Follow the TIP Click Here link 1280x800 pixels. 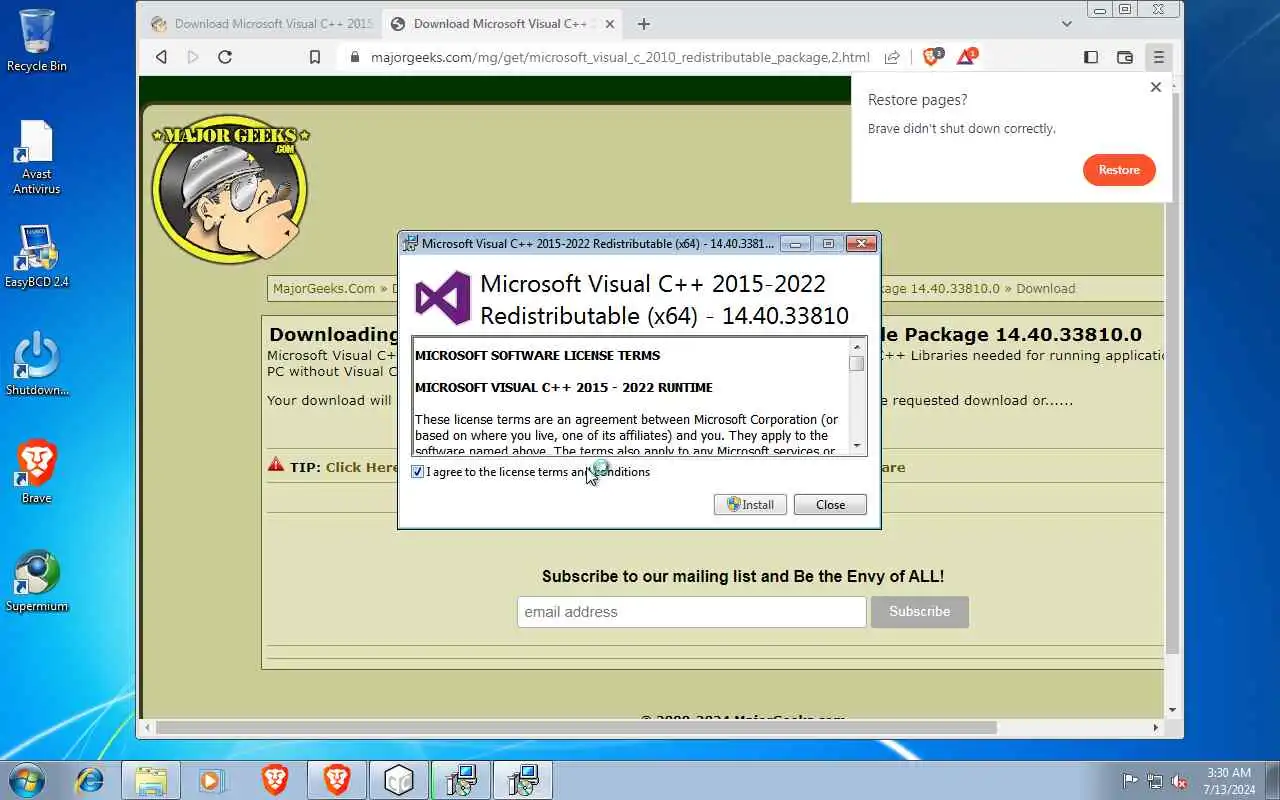[x=362, y=467]
